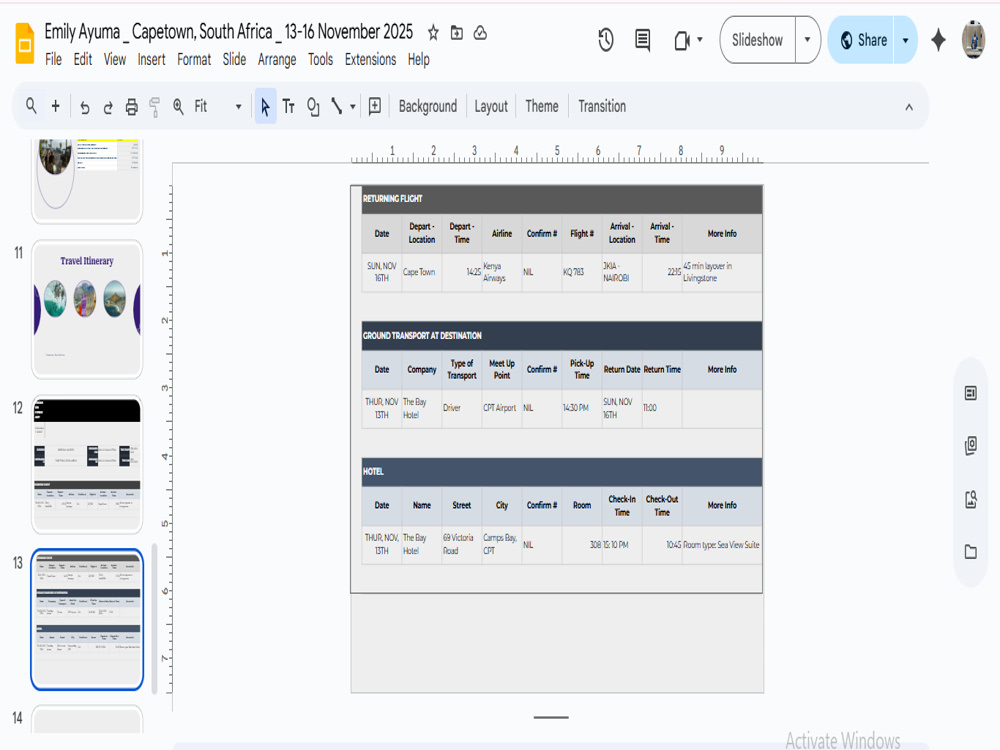Screen dimensions: 1000x750
Task: Click the RETURNING FLIGHT table header
Action: point(562,199)
